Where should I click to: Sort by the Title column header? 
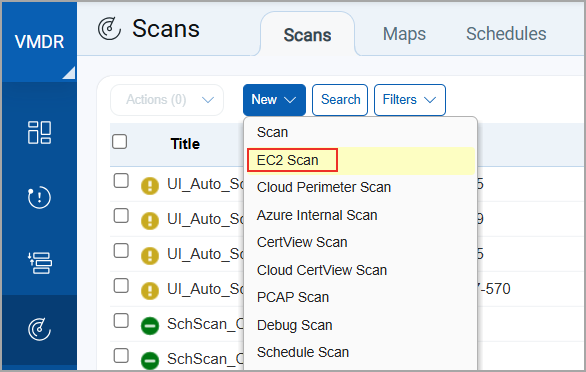point(185,144)
